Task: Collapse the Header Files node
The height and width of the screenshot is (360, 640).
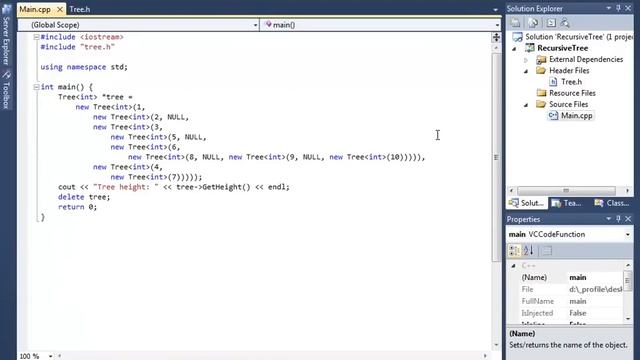Action: pos(526,71)
